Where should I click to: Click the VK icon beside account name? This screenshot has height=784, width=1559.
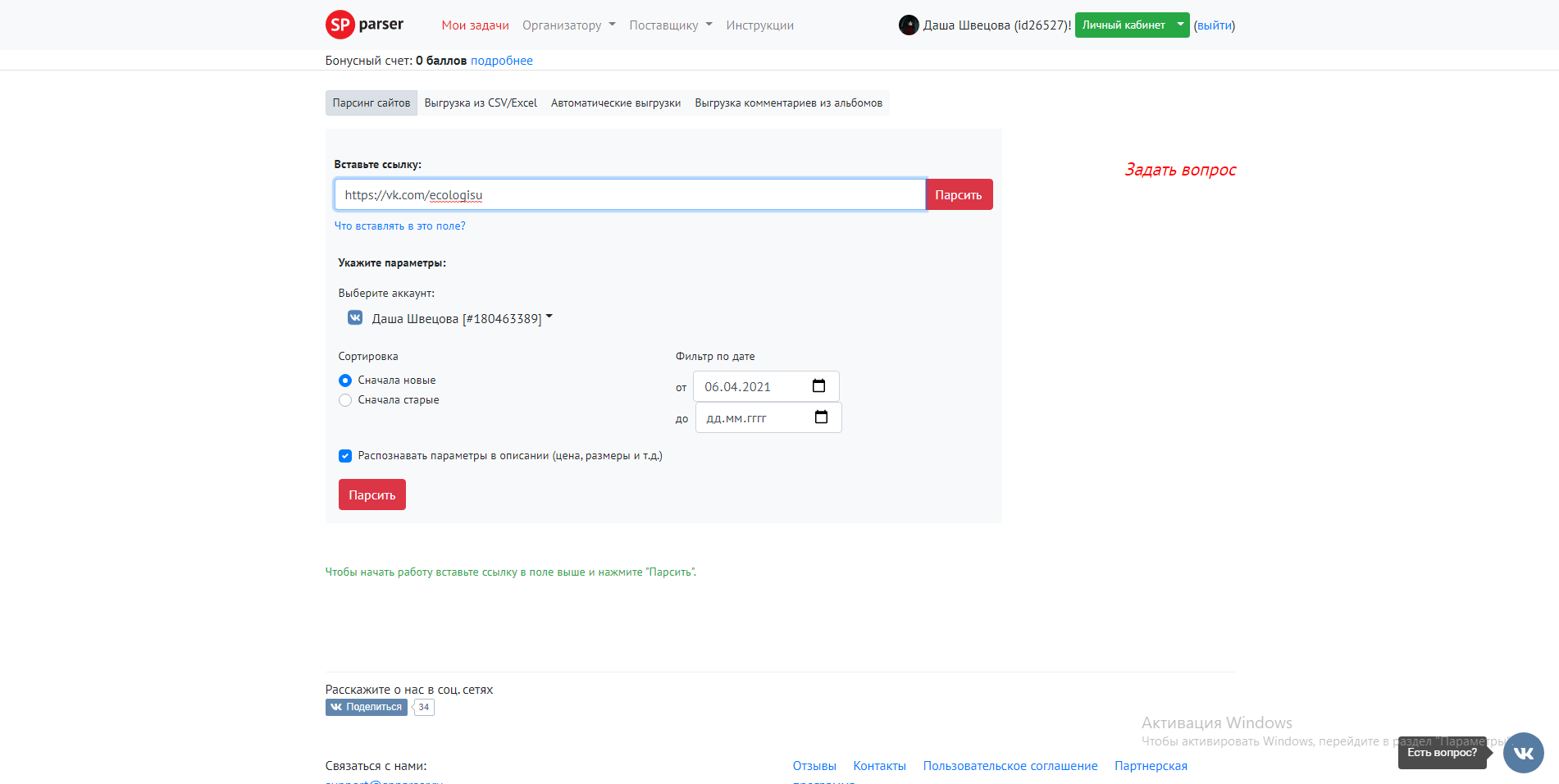(x=355, y=317)
